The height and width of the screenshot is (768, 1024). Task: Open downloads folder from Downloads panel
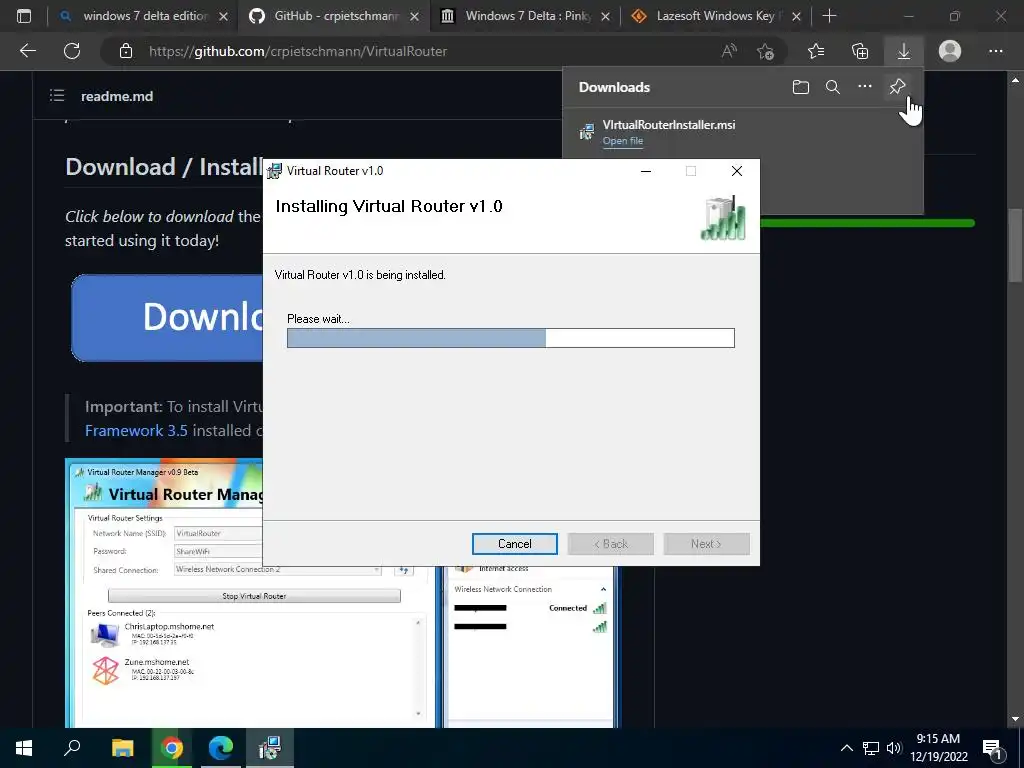801,87
